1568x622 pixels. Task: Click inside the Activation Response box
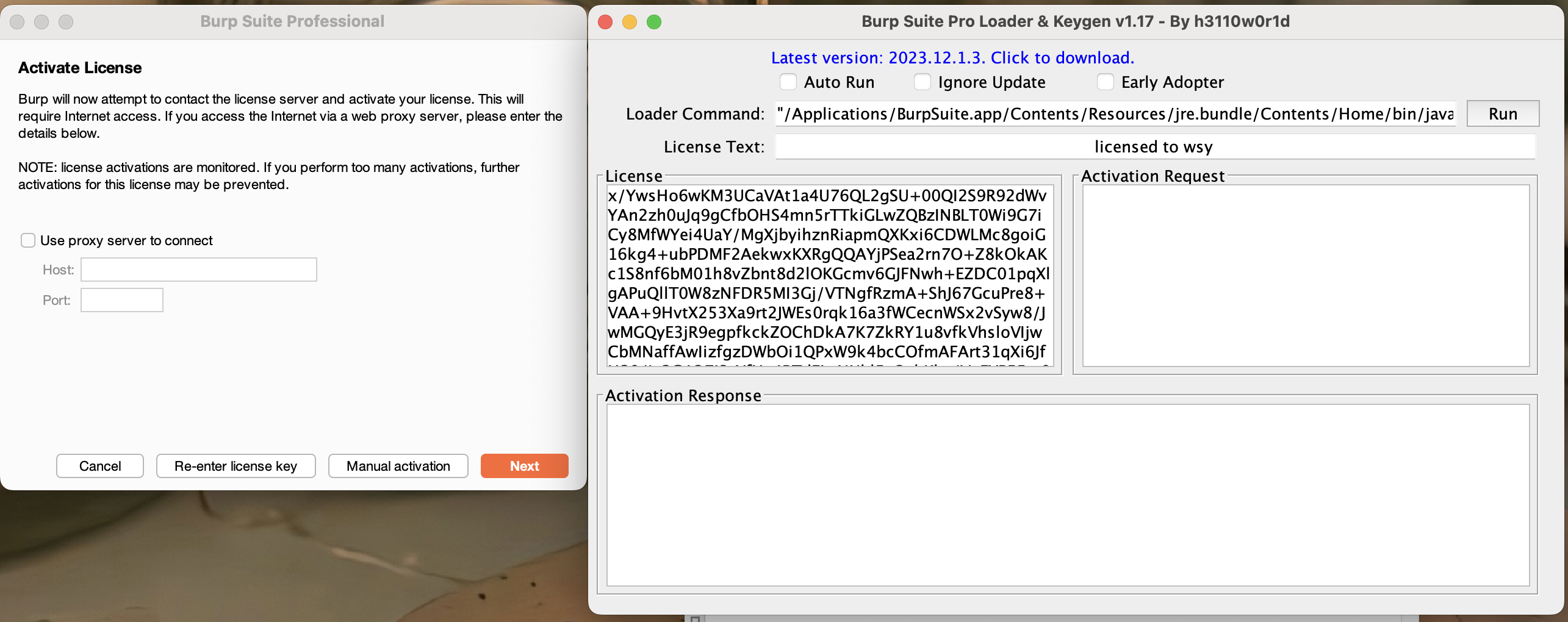[x=1068, y=495]
